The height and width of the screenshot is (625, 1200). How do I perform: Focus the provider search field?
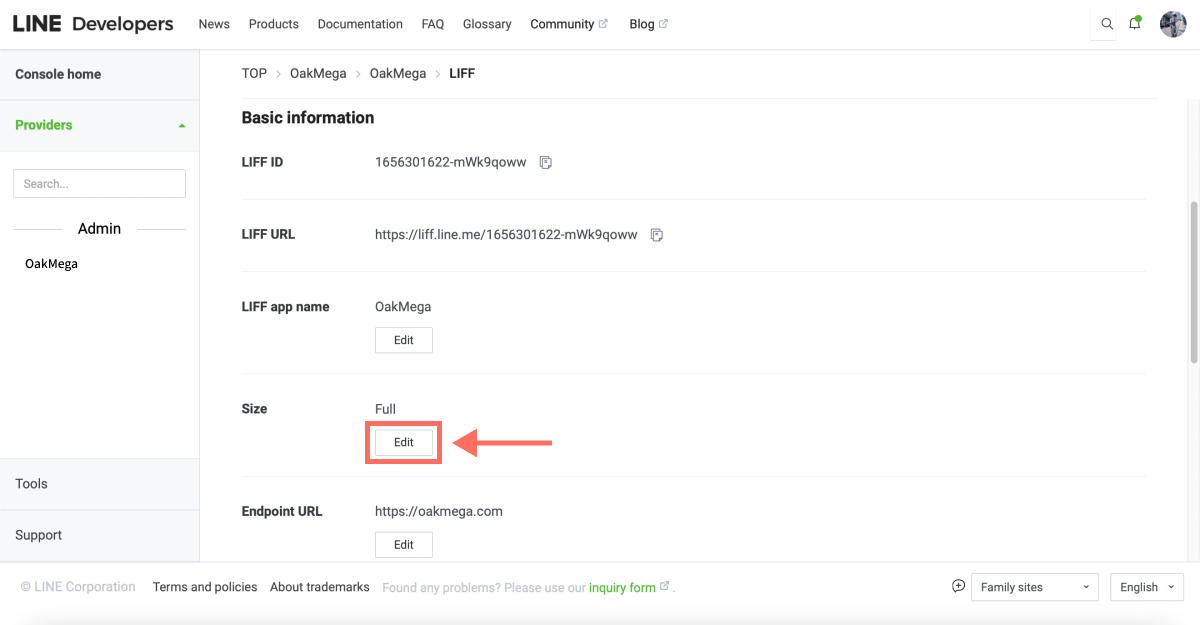click(99, 183)
